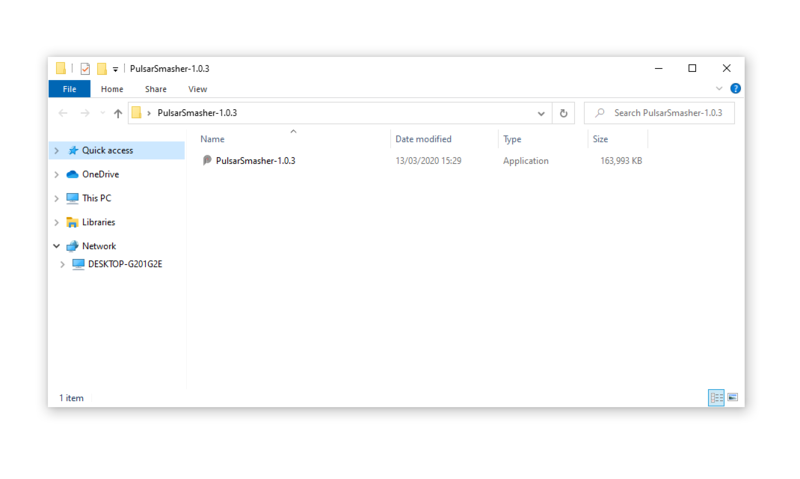Click the search magnifier icon
The height and width of the screenshot is (479, 800).
(x=600, y=113)
